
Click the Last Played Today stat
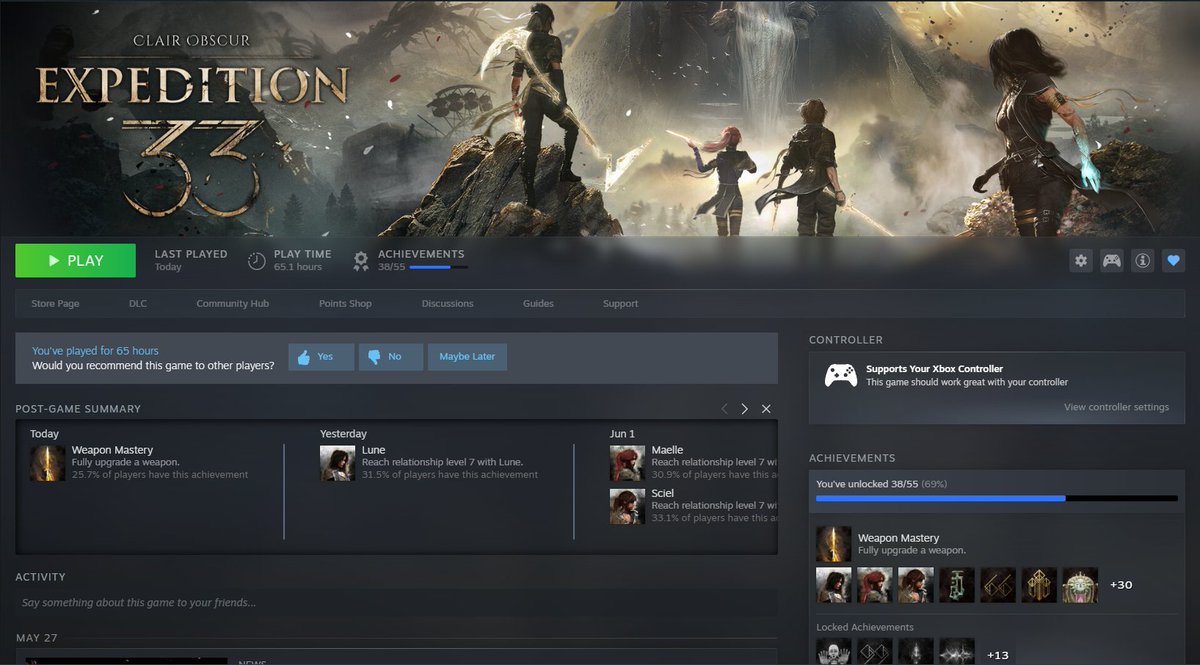[191, 260]
